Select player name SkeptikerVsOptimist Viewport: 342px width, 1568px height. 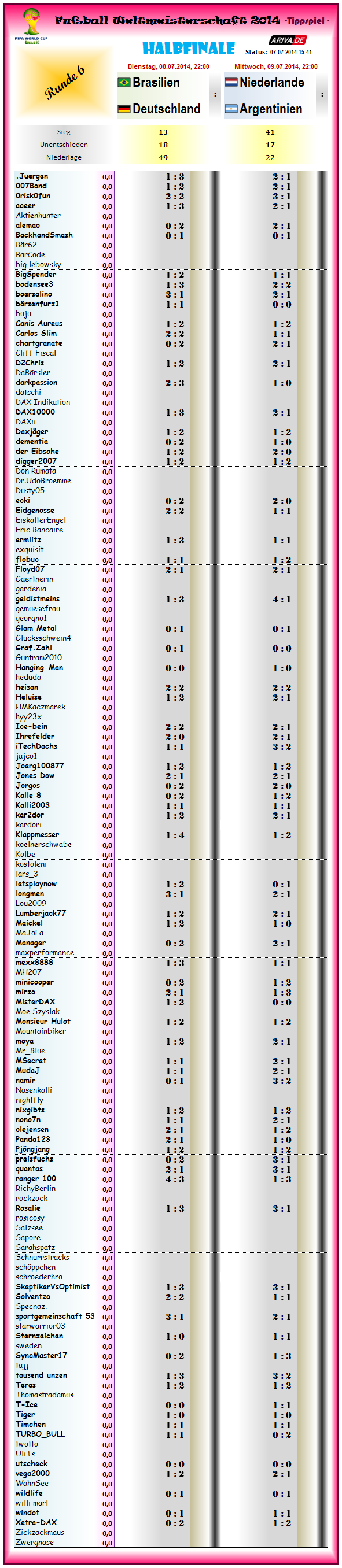53,1287
